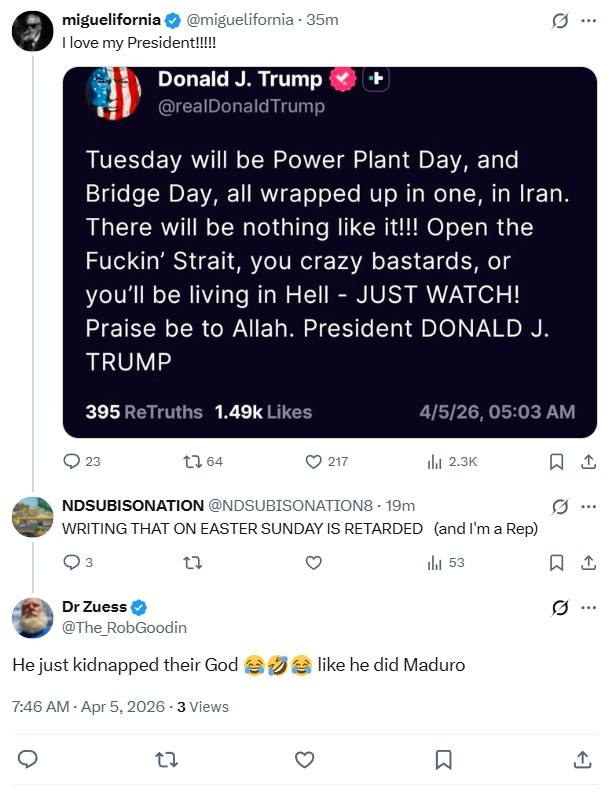Open the @The_RobGoodin profile handle
Image resolution: width=612 pixels, height=793 pixels.
tap(124, 628)
